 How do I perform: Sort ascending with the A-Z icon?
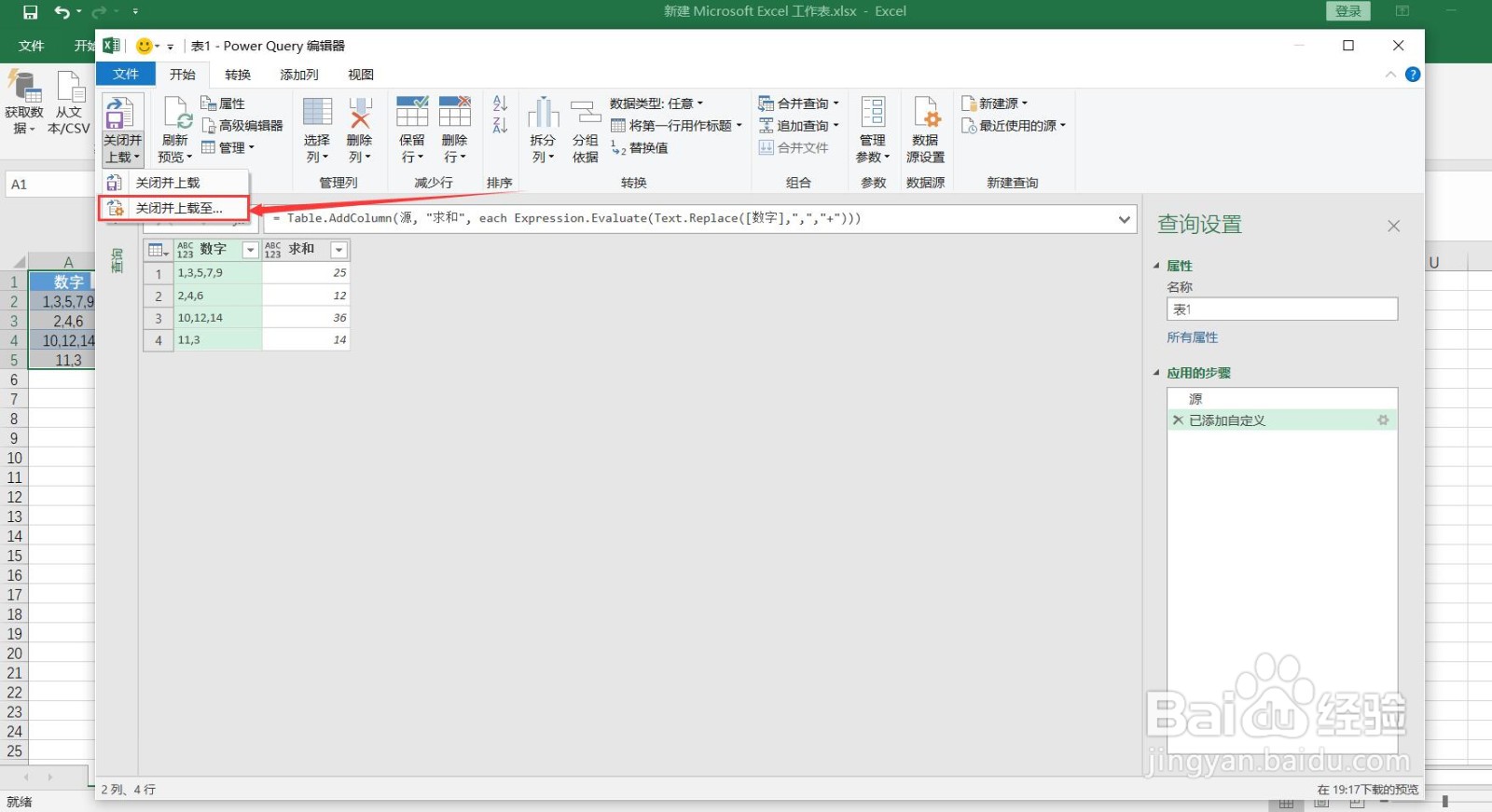pyautogui.click(x=500, y=103)
